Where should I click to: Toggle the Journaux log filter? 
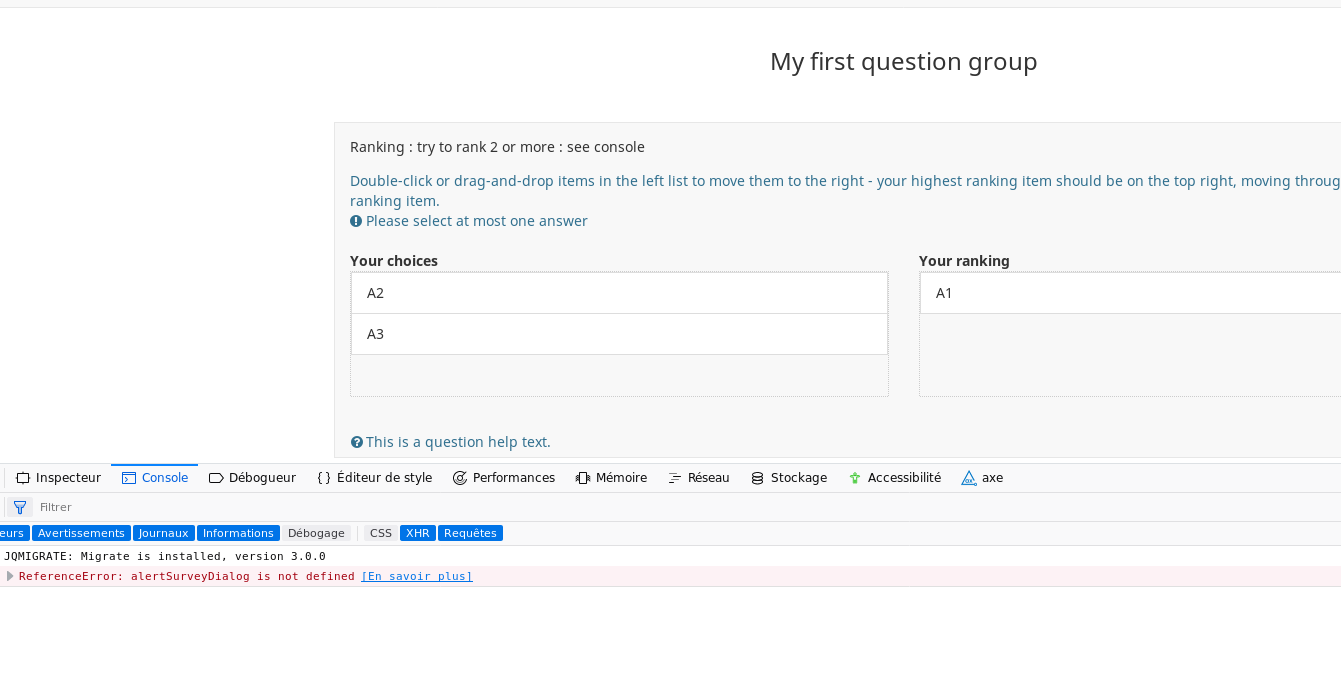click(x=163, y=533)
